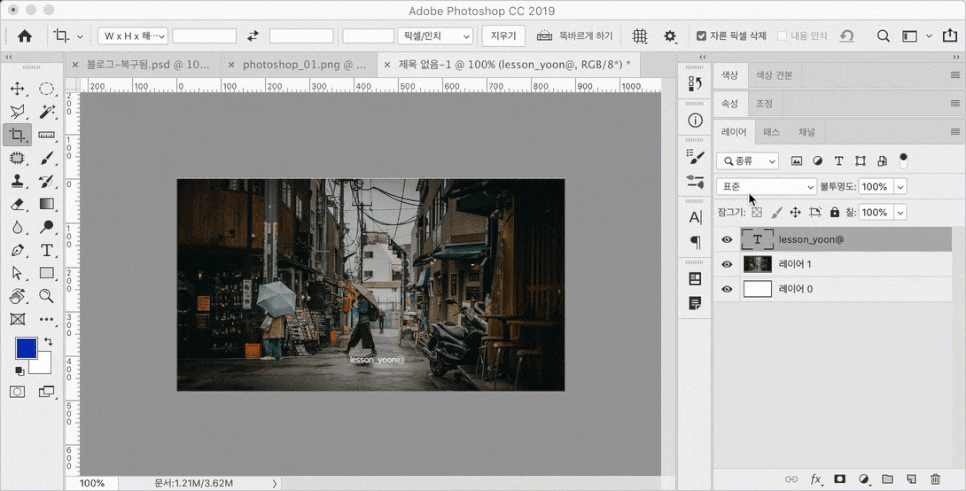Select the Move tool
This screenshot has width=966, height=491.
[x=17, y=89]
